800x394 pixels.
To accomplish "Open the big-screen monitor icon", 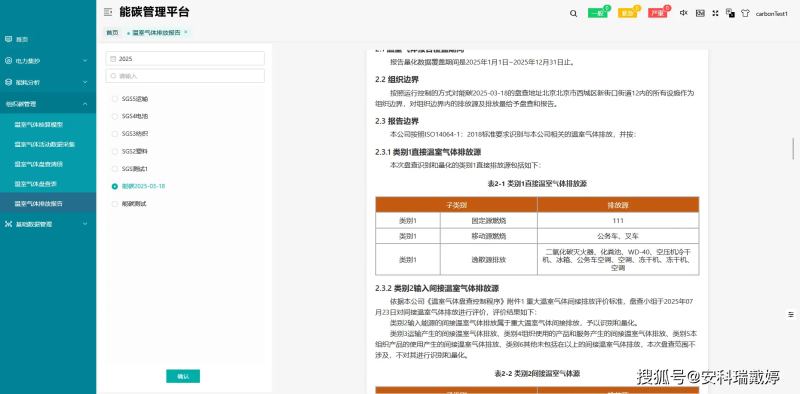I will [x=700, y=13].
